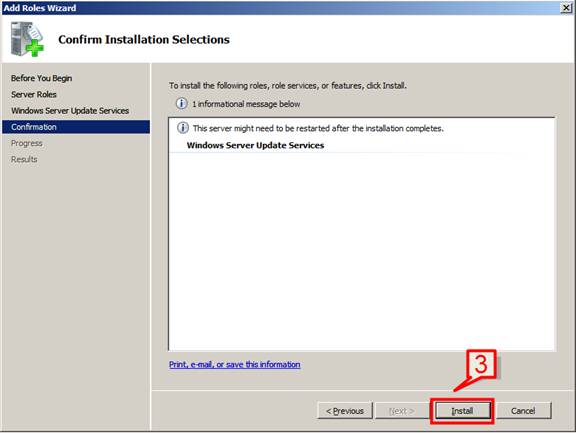The image size is (576, 433).
Task: Click the greyed-out Progress step
Action: [26, 143]
